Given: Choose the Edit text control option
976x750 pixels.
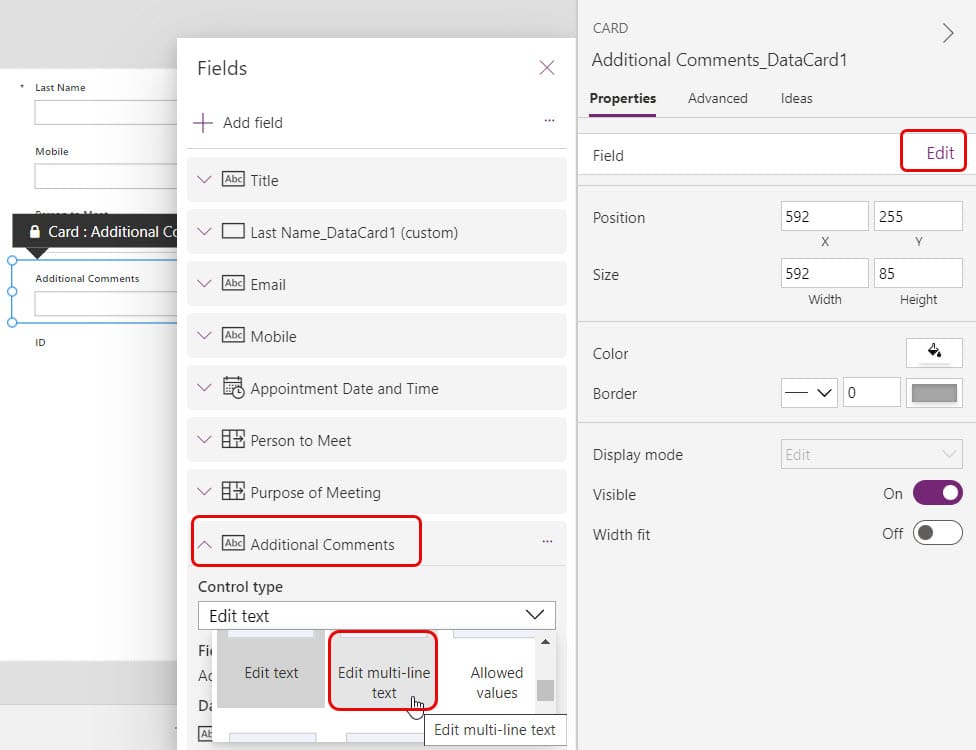Looking at the screenshot, I should [x=271, y=672].
